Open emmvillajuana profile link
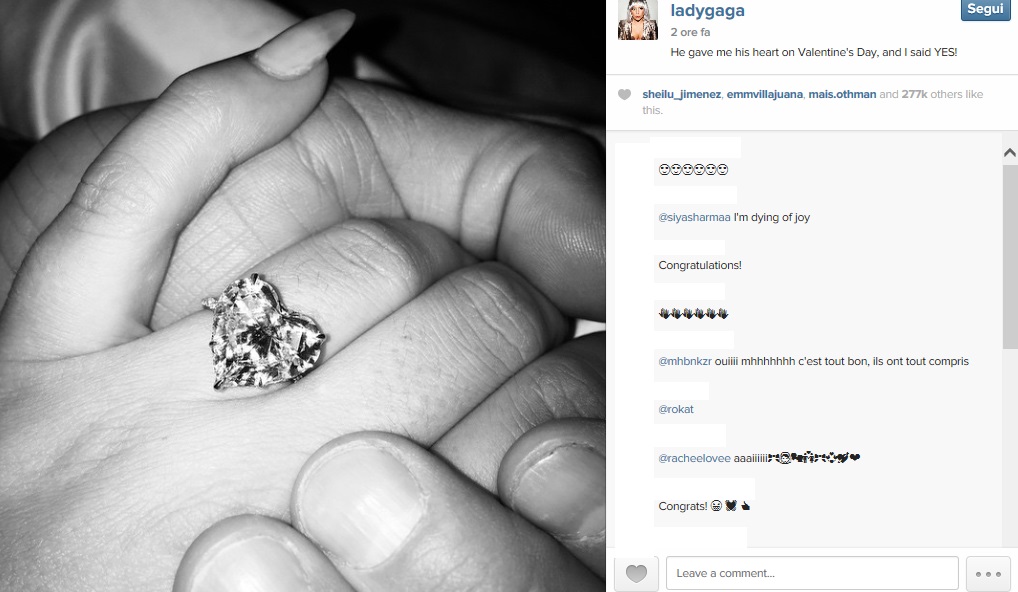 [764, 94]
